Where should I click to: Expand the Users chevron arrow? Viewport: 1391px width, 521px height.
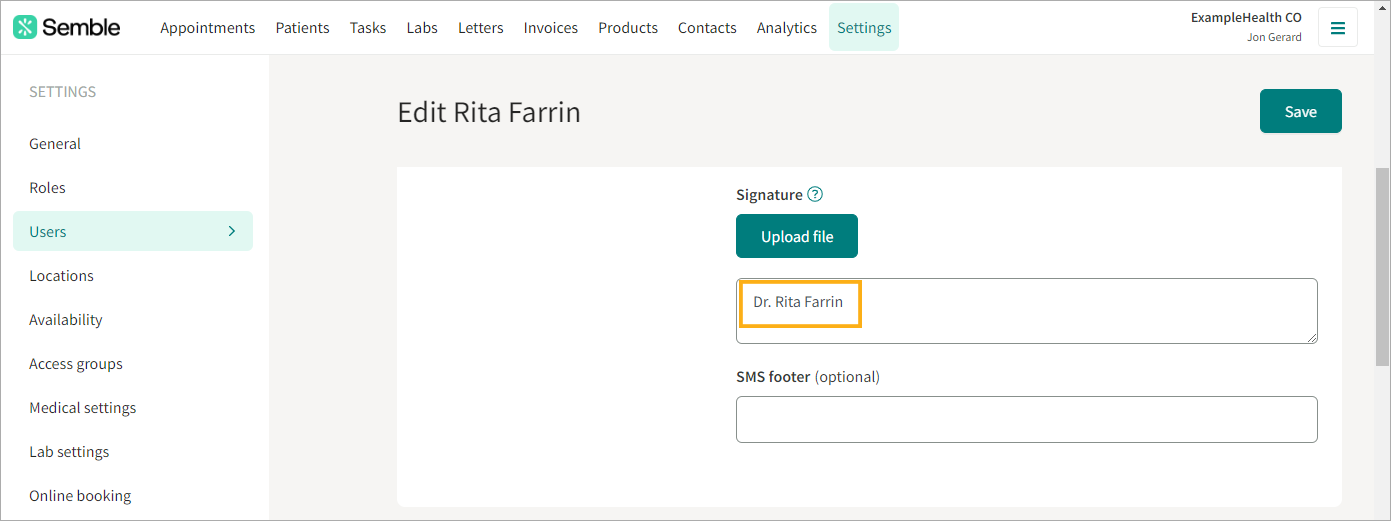click(232, 231)
